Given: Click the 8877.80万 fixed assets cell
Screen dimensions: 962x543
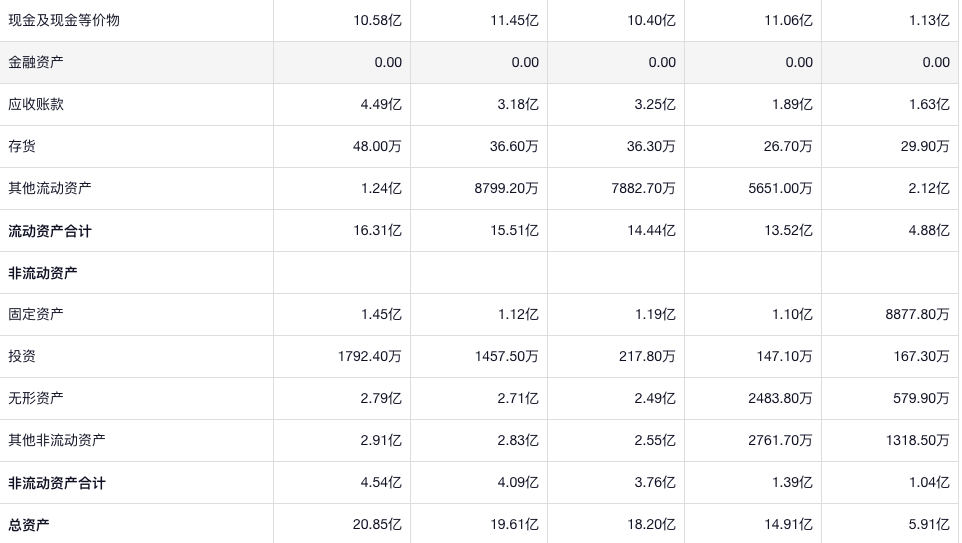Looking at the screenshot, I should [917, 314].
